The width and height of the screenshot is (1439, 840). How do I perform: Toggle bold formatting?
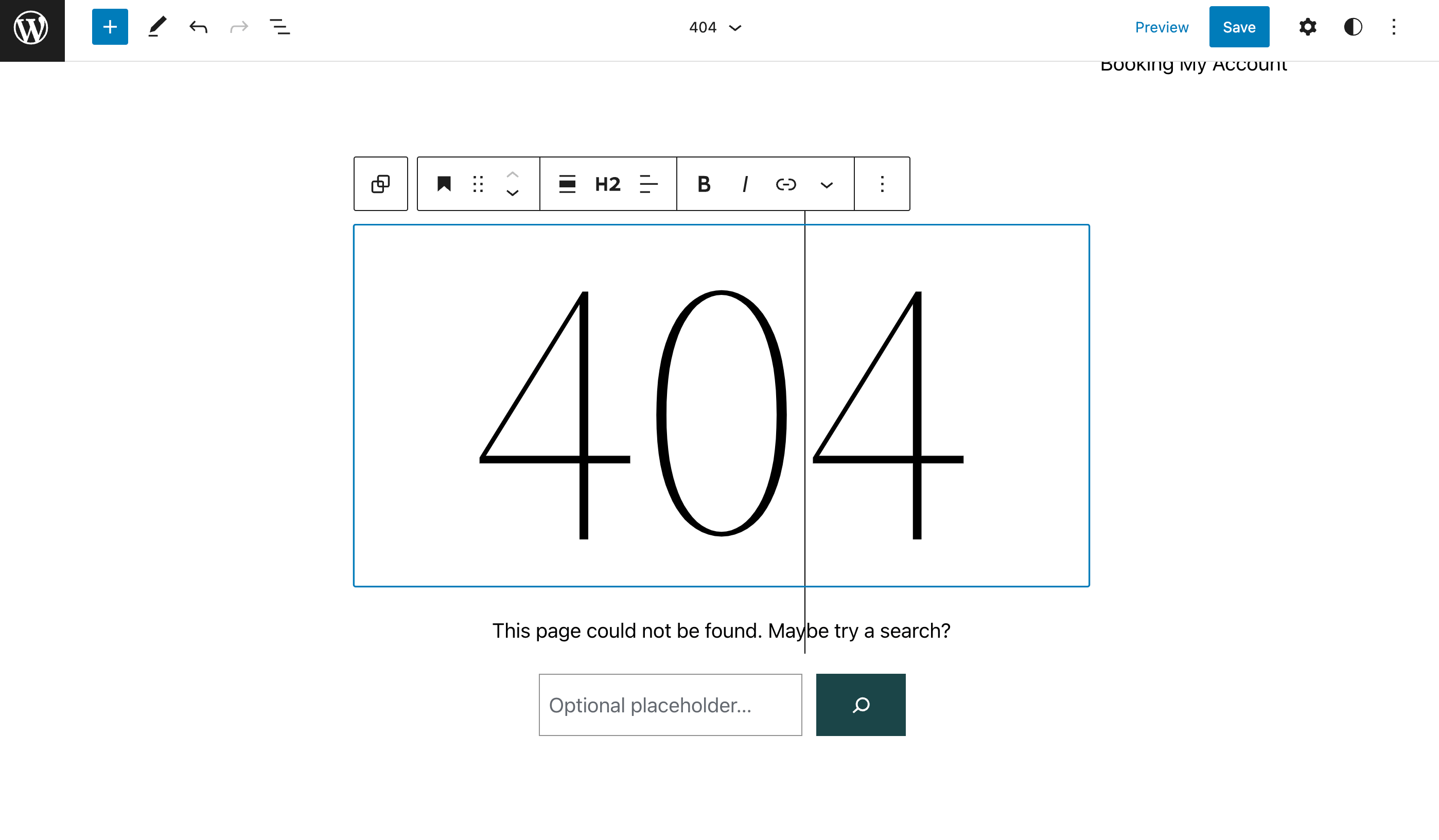[704, 184]
